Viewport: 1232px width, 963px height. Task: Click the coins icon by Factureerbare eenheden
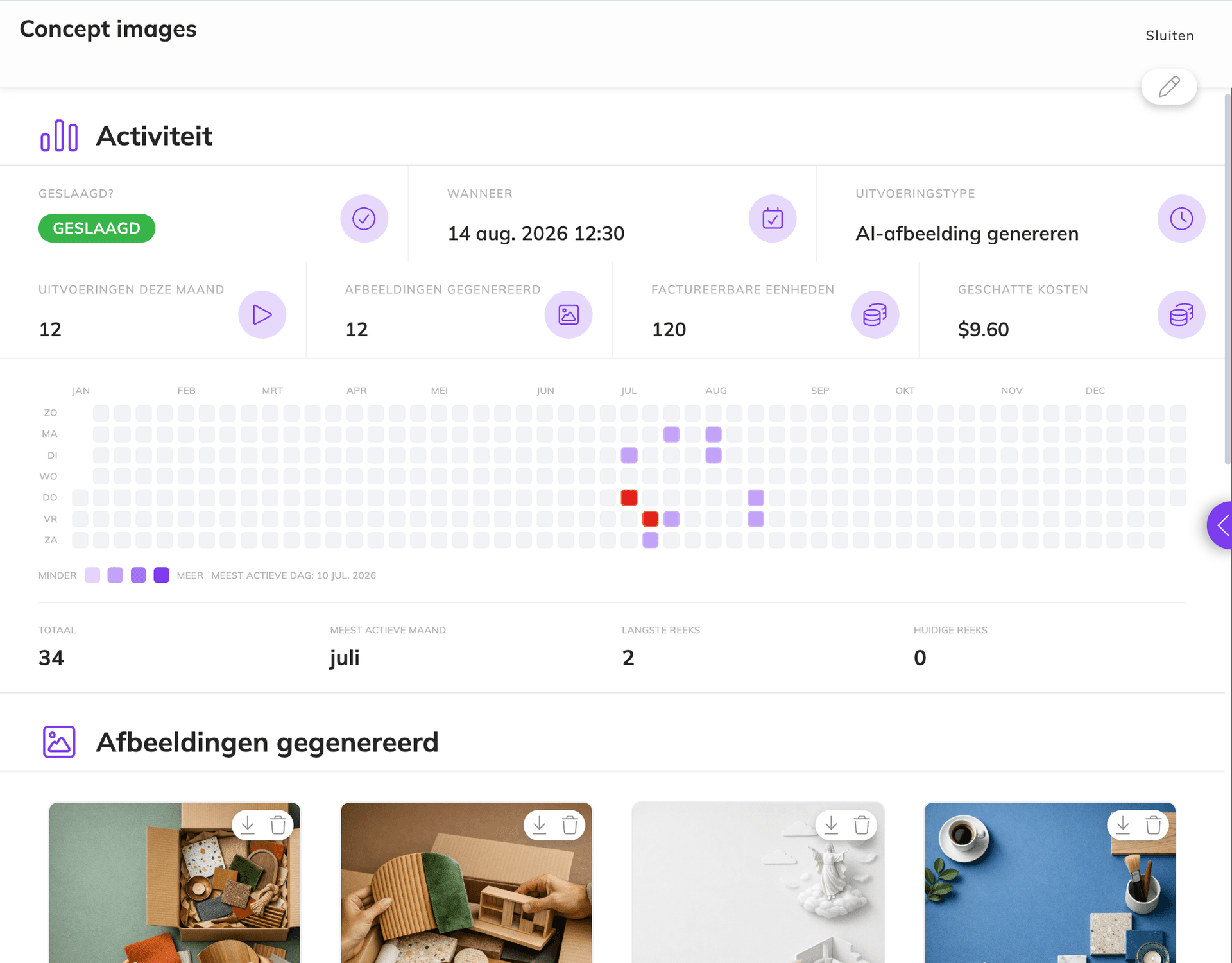pyautogui.click(x=875, y=315)
